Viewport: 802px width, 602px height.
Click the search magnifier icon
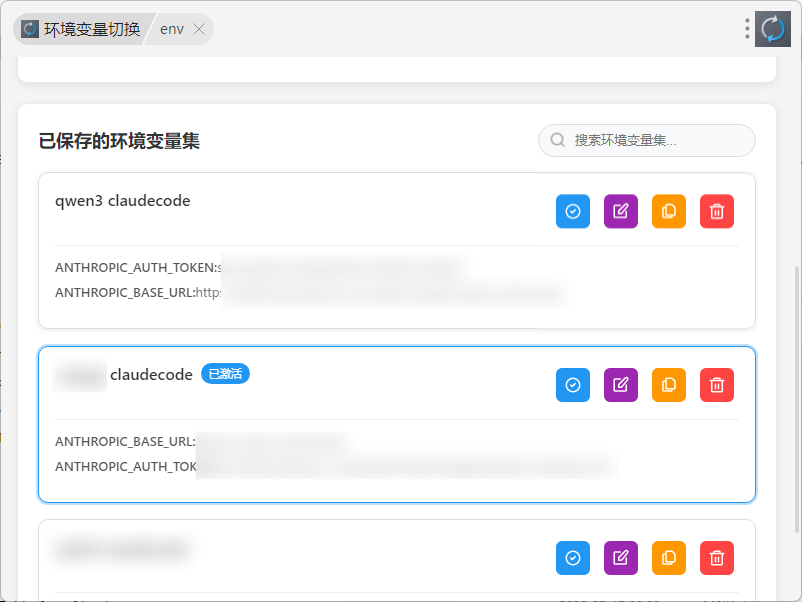558,140
